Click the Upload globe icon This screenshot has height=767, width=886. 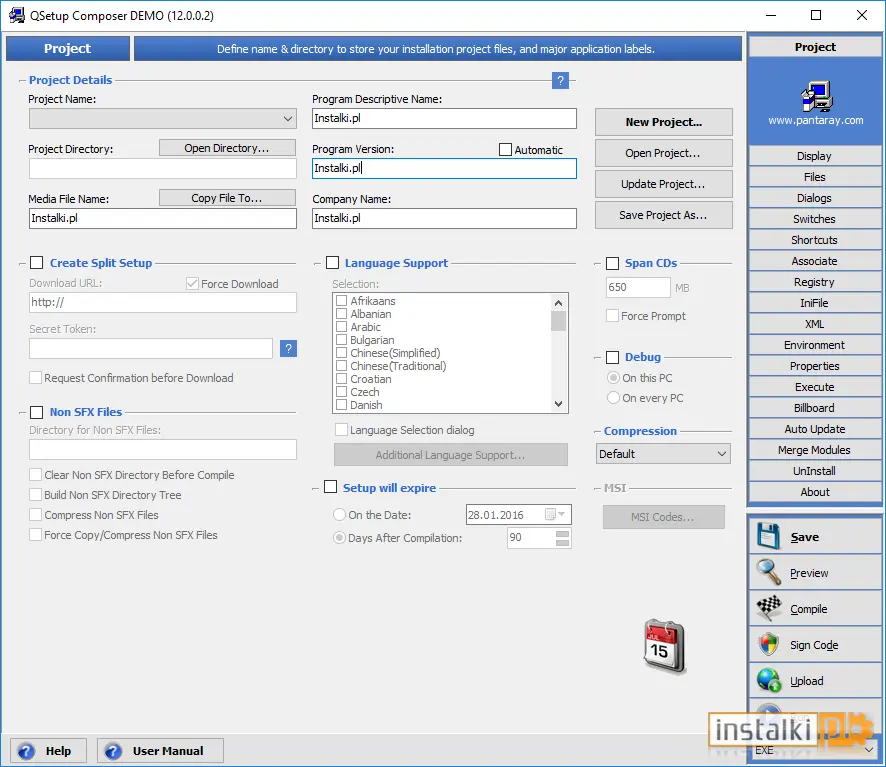click(x=769, y=680)
